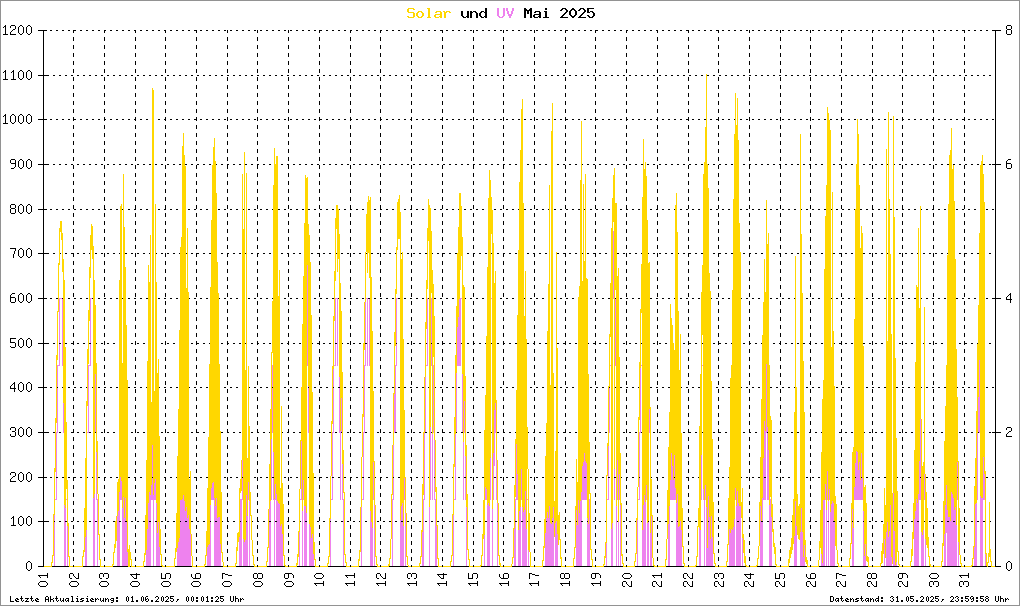The image size is (1020, 606).
Task: Click the 6 label on right UV axis
Action: pos(1008,165)
